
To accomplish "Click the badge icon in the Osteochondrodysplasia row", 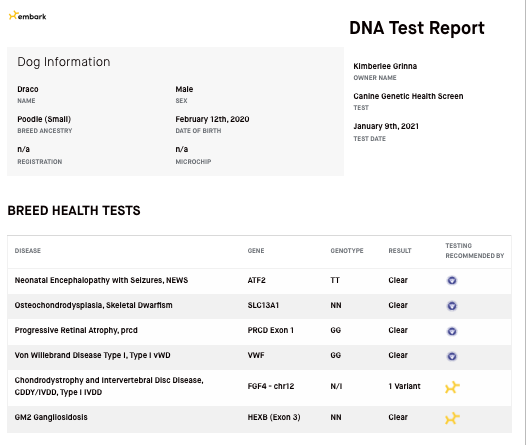I will (452, 306).
